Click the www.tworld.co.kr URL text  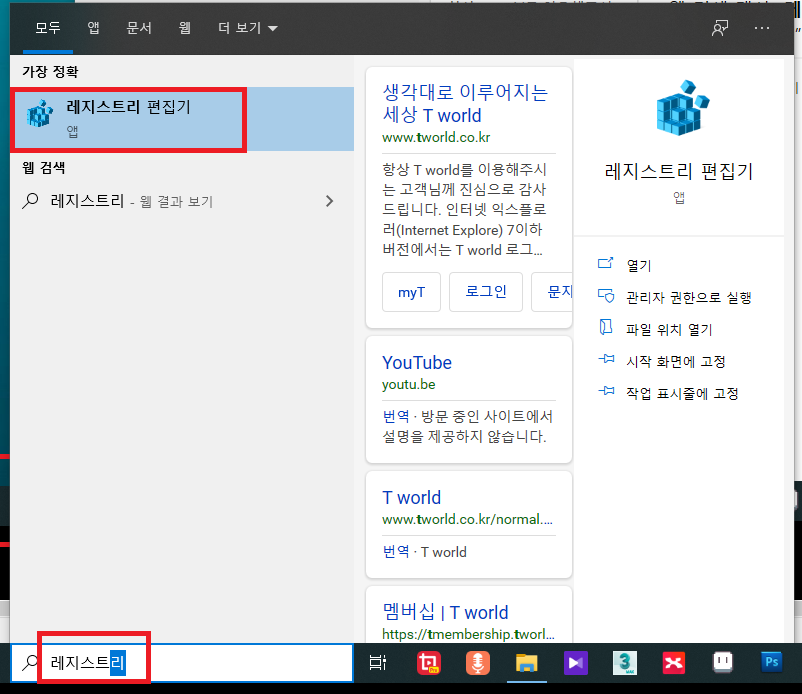pos(436,138)
